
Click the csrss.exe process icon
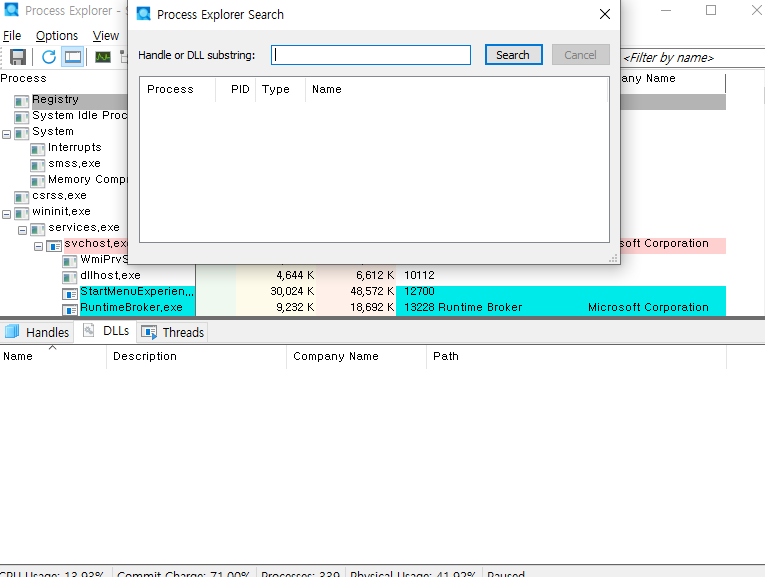tap(22, 196)
